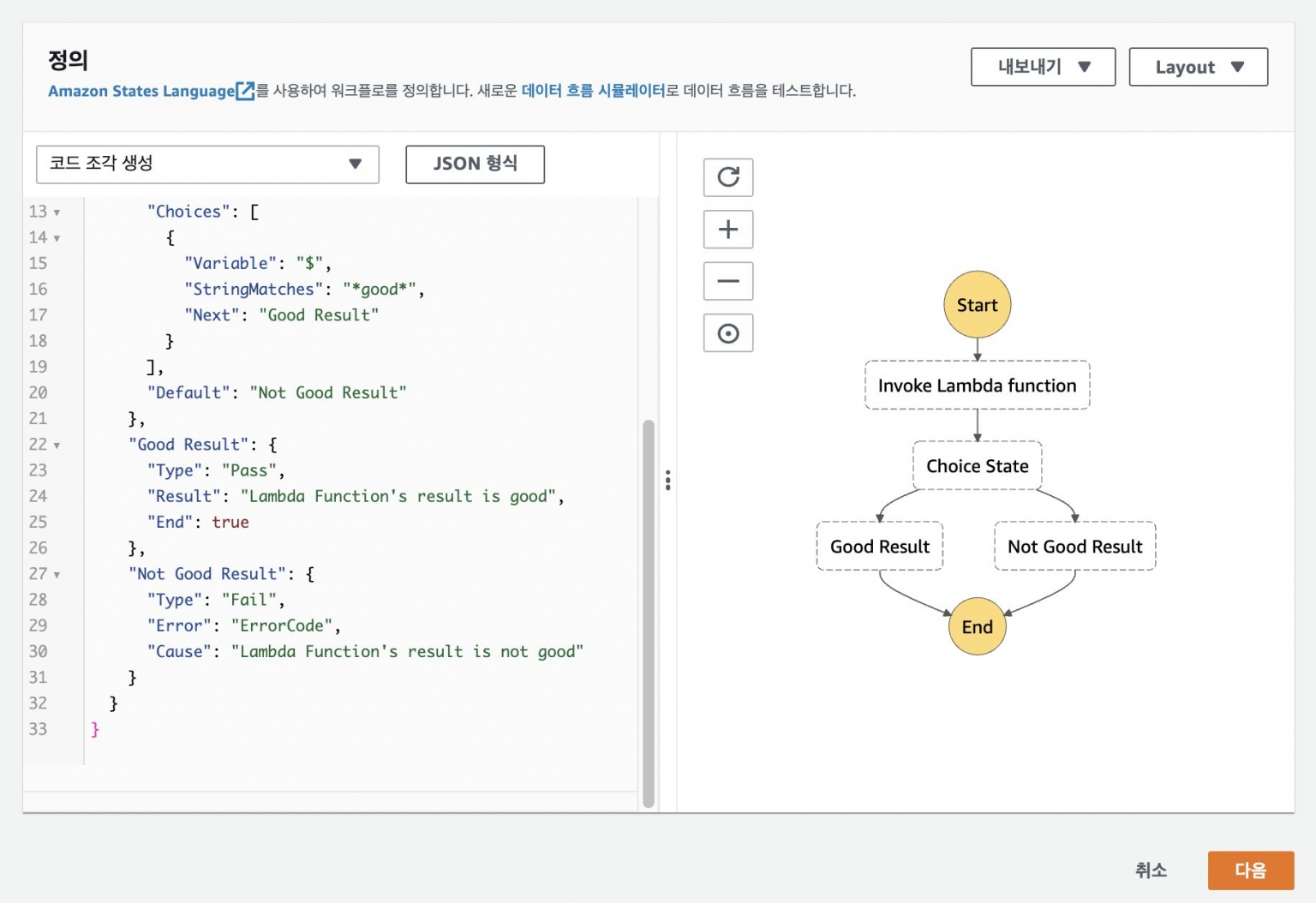Zoom out of the workflow graph
The image size is (1316, 903).
728,281
